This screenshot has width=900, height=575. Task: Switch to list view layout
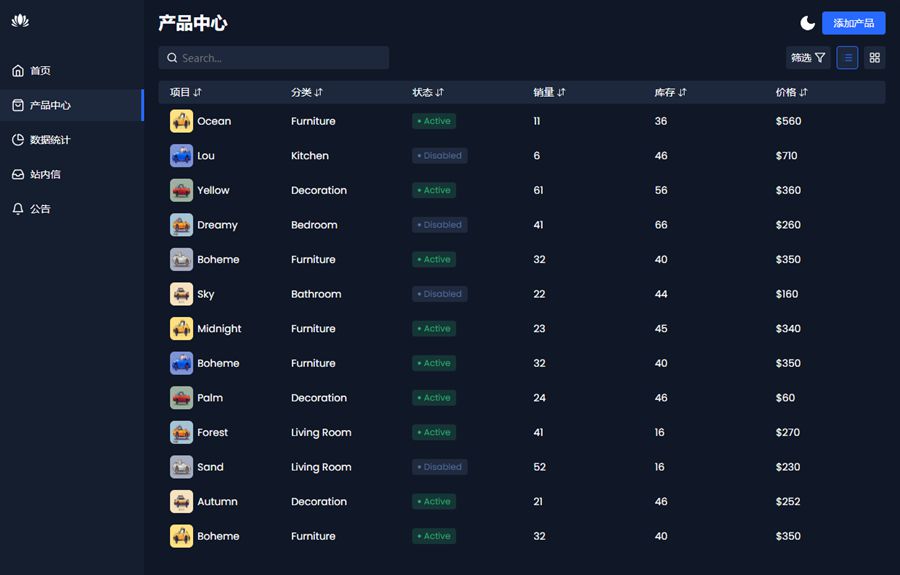(847, 58)
